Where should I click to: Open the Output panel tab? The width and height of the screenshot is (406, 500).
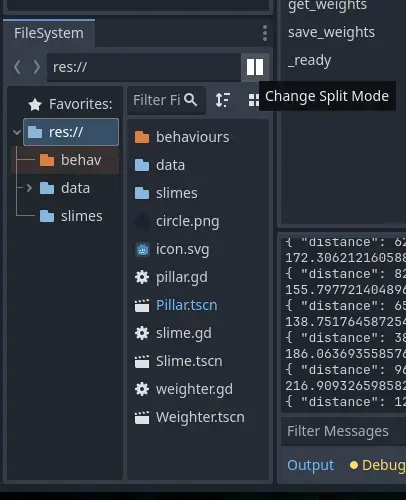pos(311,465)
